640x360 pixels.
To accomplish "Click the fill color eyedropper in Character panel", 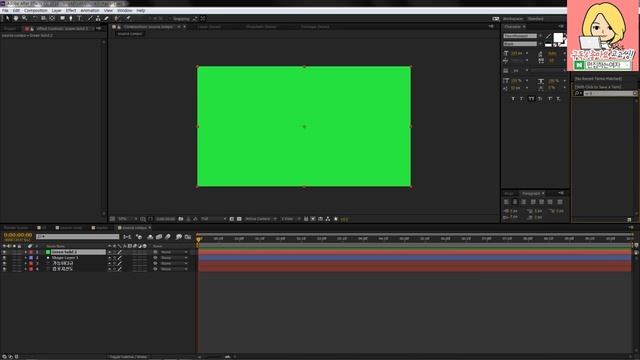I will pos(548,37).
